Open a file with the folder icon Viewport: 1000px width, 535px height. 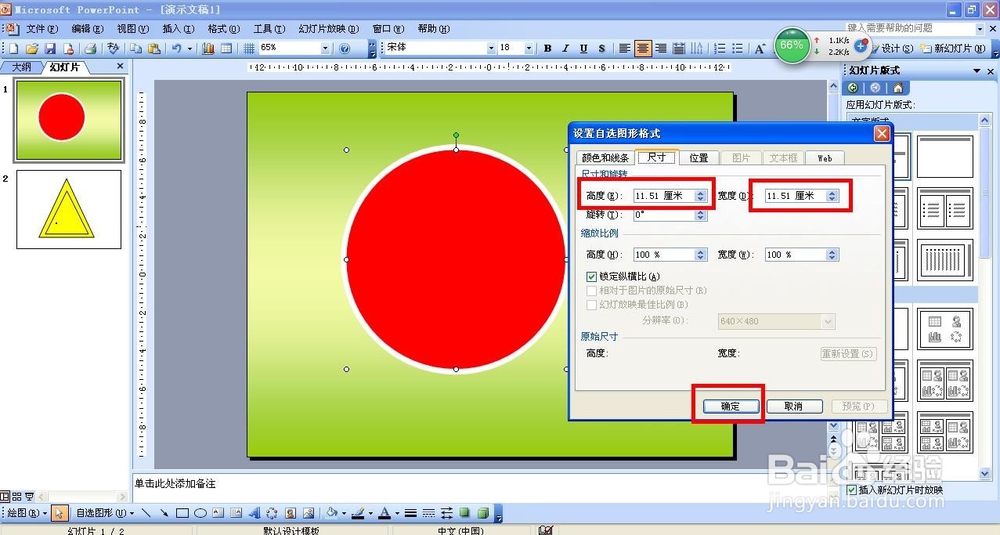32,48
